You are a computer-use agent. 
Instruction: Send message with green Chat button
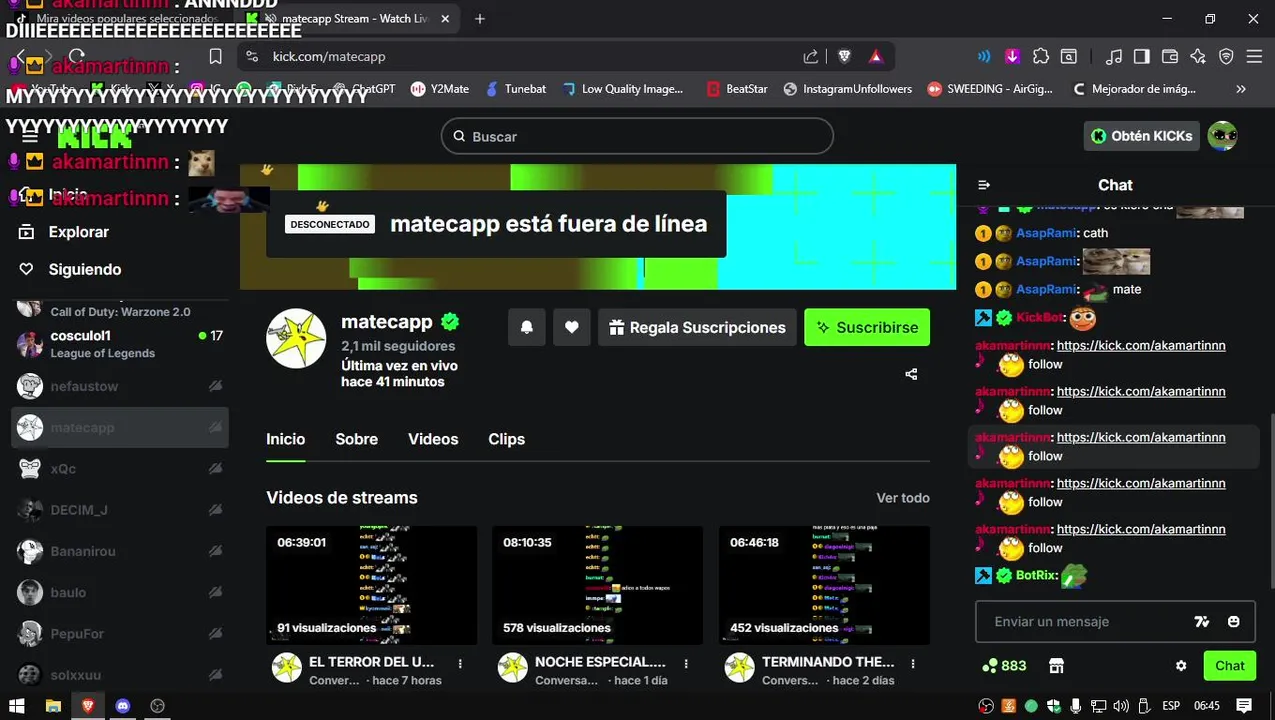click(x=1230, y=666)
